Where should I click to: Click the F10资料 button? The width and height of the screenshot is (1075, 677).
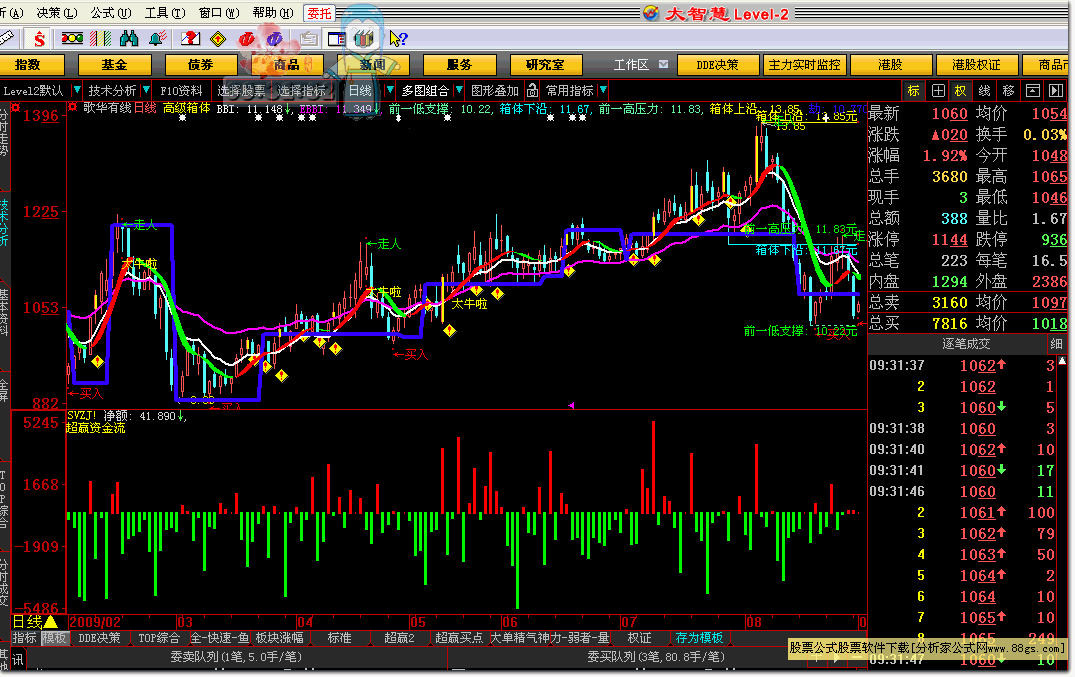(181, 91)
